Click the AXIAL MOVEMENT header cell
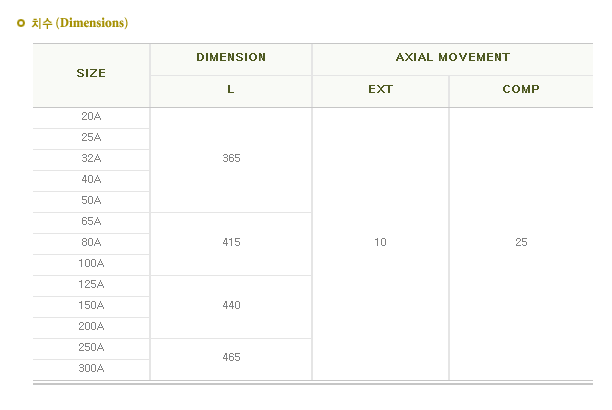 point(453,57)
